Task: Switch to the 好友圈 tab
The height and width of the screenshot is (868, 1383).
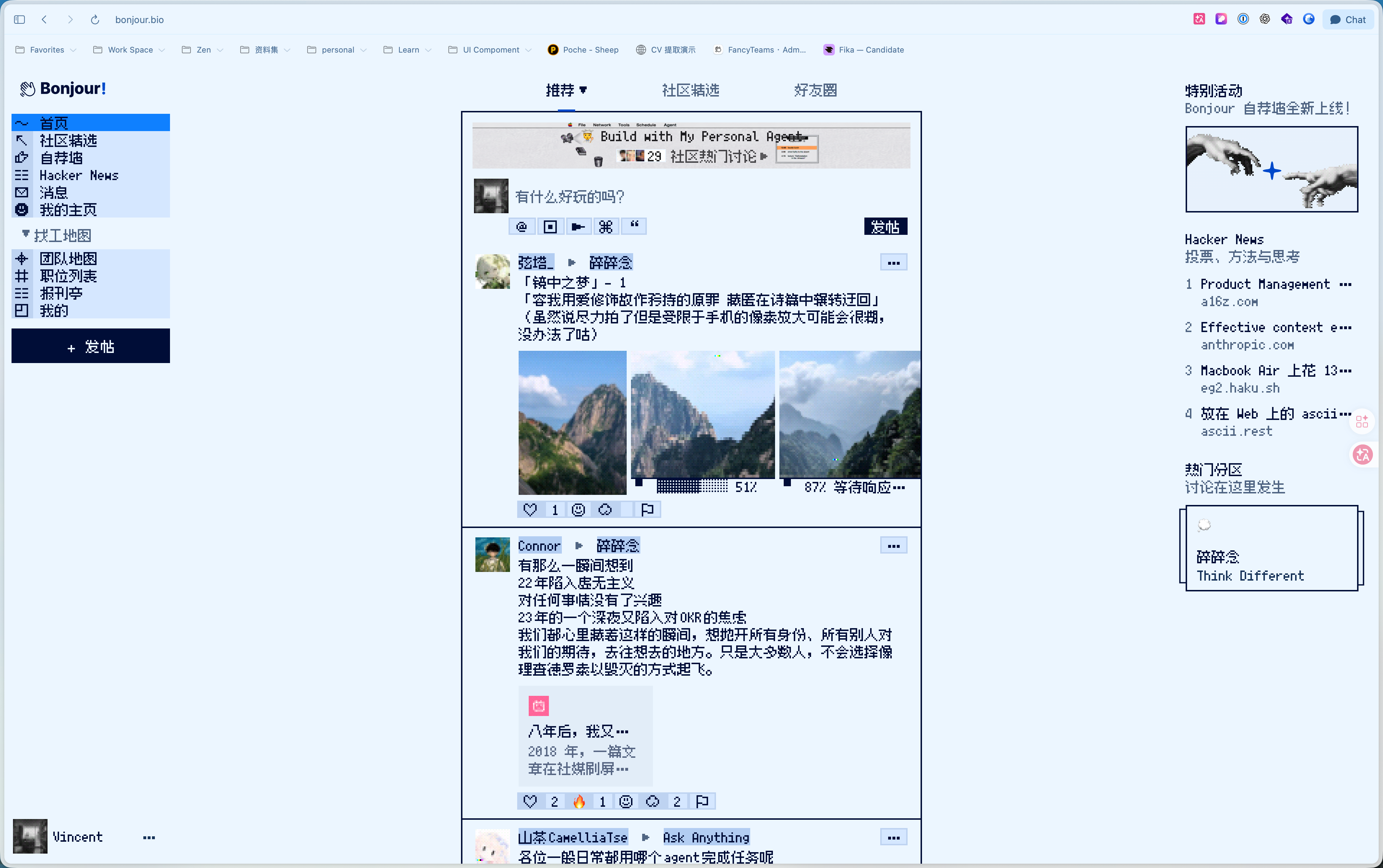Action: click(x=815, y=90)
